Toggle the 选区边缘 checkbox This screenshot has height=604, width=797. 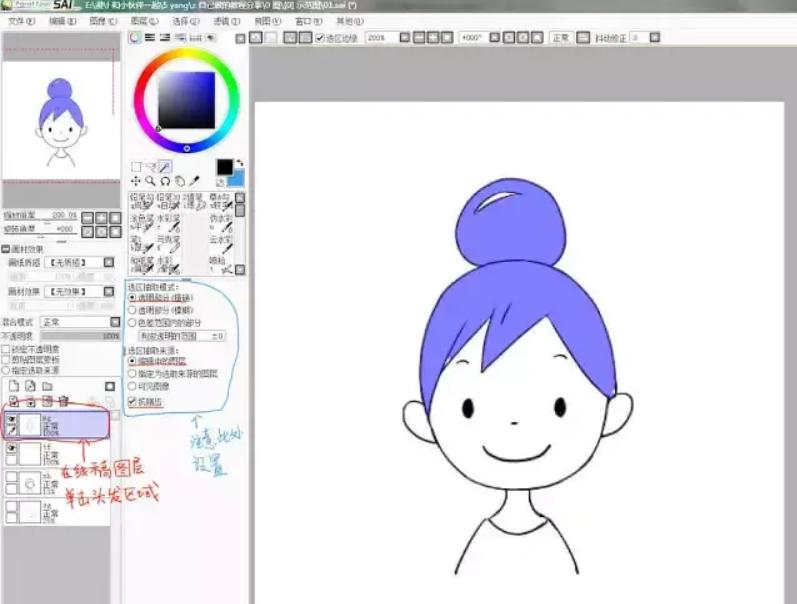(x=320, y=38)
